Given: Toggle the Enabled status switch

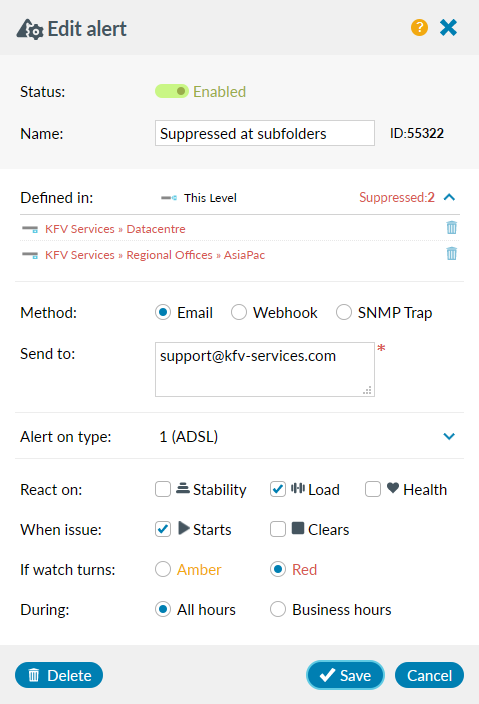Looking at the screenshot, I should [x=171, y=92].
